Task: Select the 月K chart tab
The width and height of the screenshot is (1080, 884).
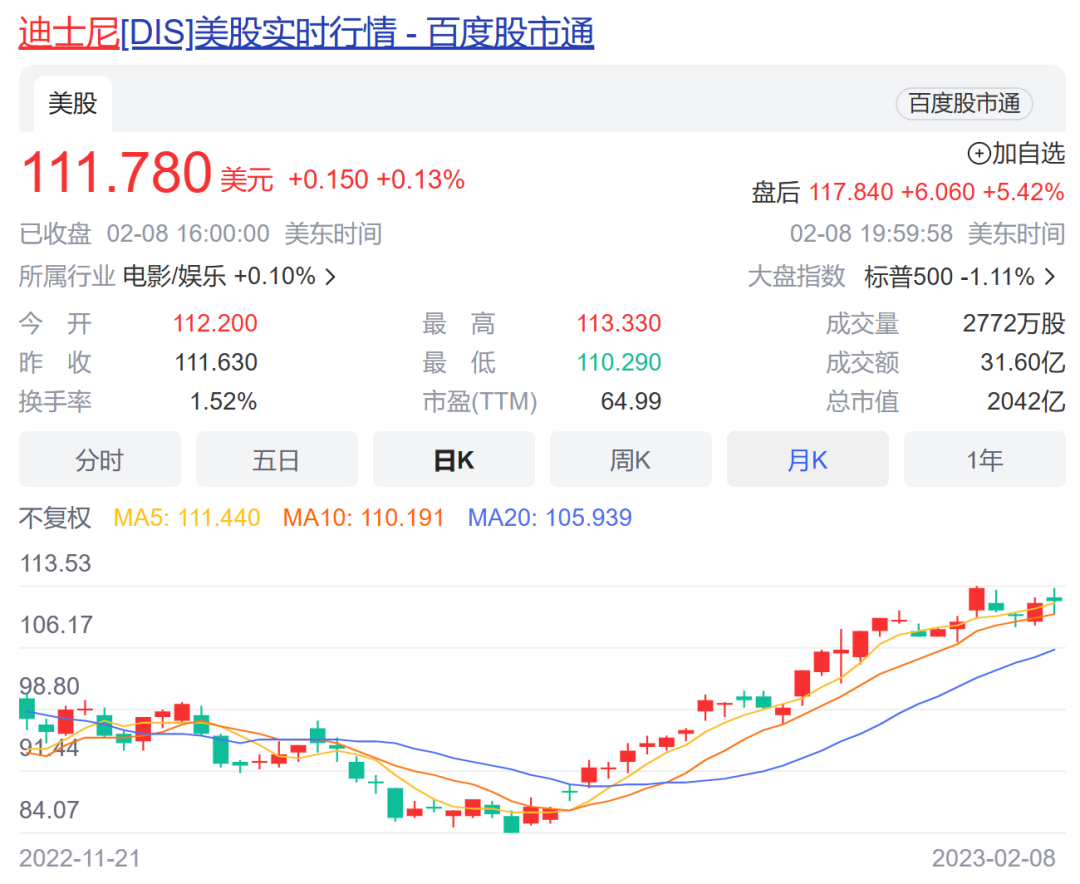Action: 807,460
